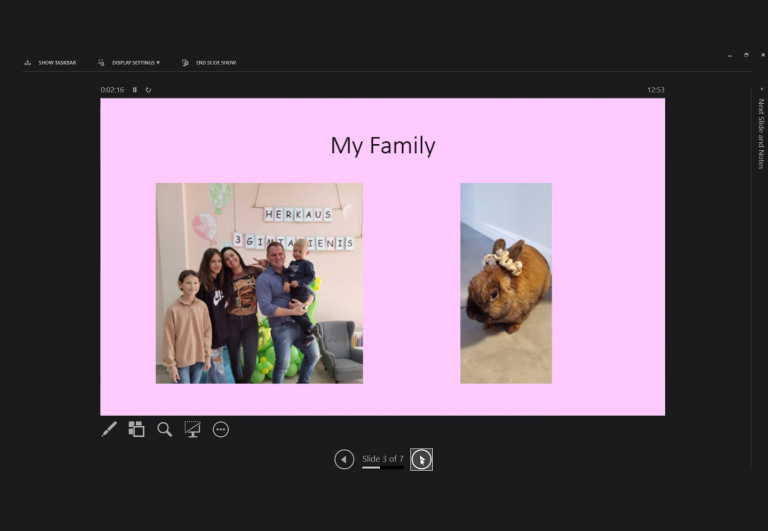Click the Next Slide and Notes vertical label
The height and width of the screenshot is (531, 768).
point(761,134)
